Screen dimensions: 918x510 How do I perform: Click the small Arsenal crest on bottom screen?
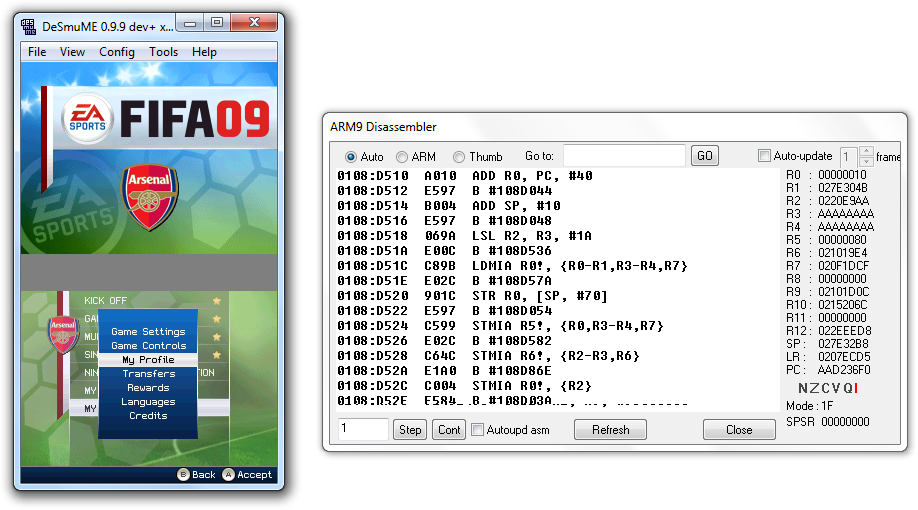63,334
